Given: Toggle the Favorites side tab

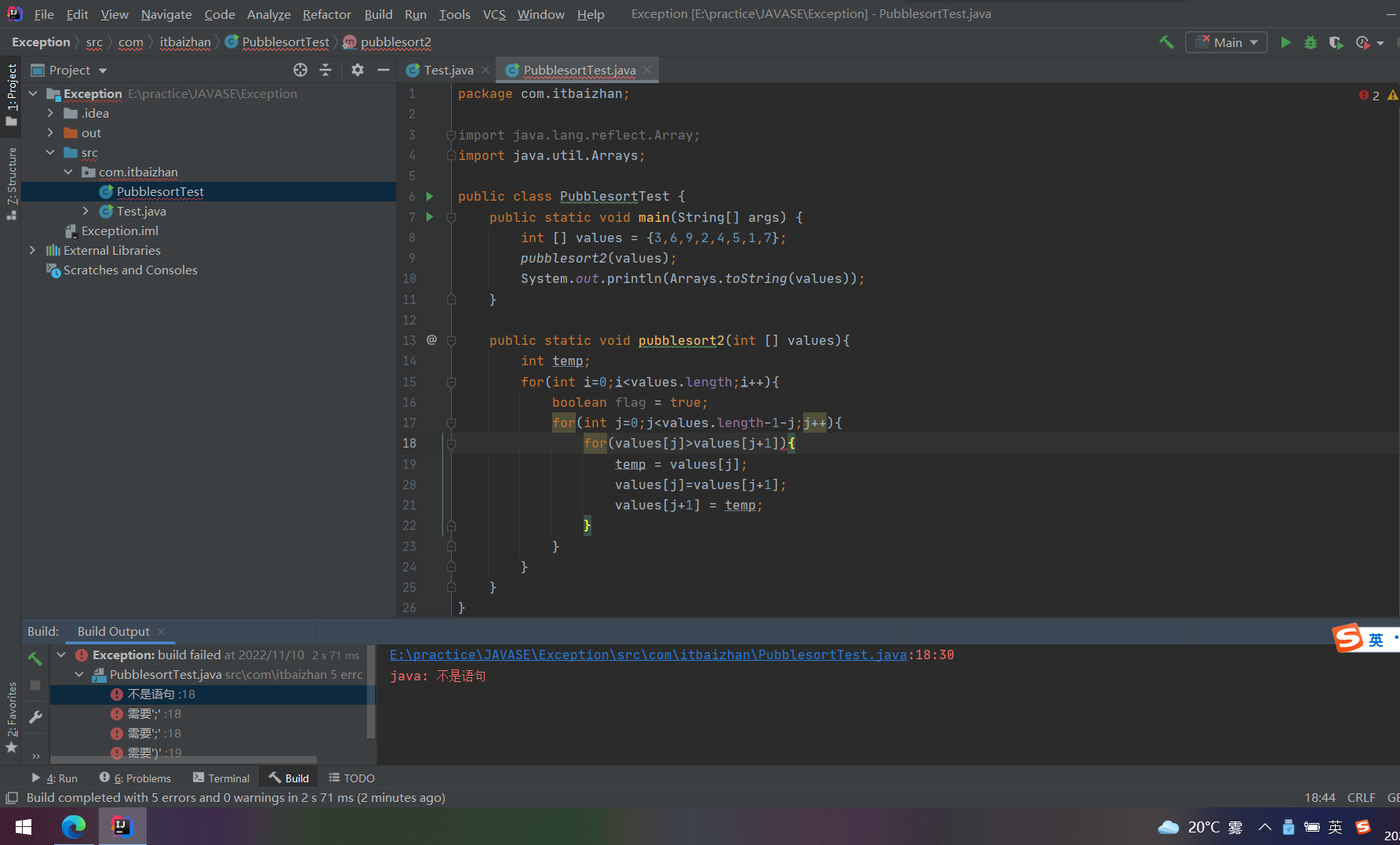Looking at the screenshot, I should point(11,716).
